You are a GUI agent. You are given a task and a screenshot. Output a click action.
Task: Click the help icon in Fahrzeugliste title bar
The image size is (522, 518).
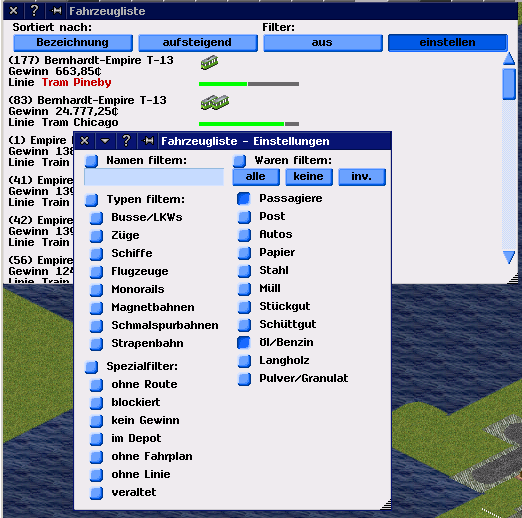pos(34,11)
